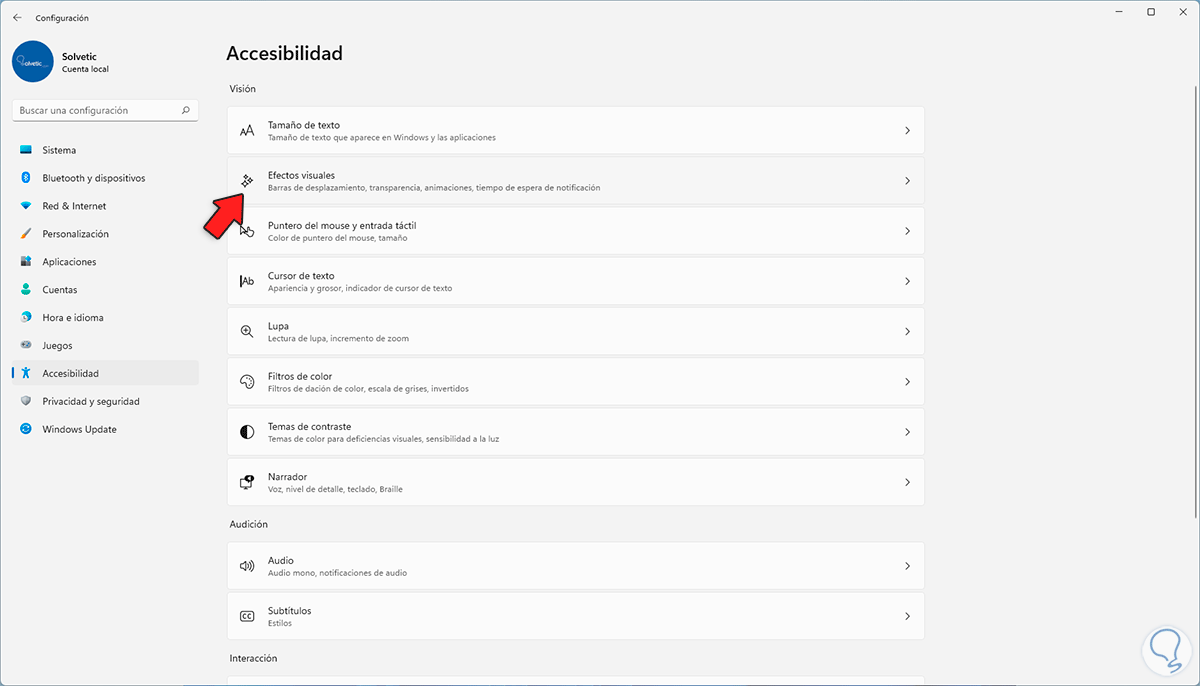This screenshot has width=1200, height=686.
Task: Open Puntero del mouse chevron arrow
Action: coord(907,231)
